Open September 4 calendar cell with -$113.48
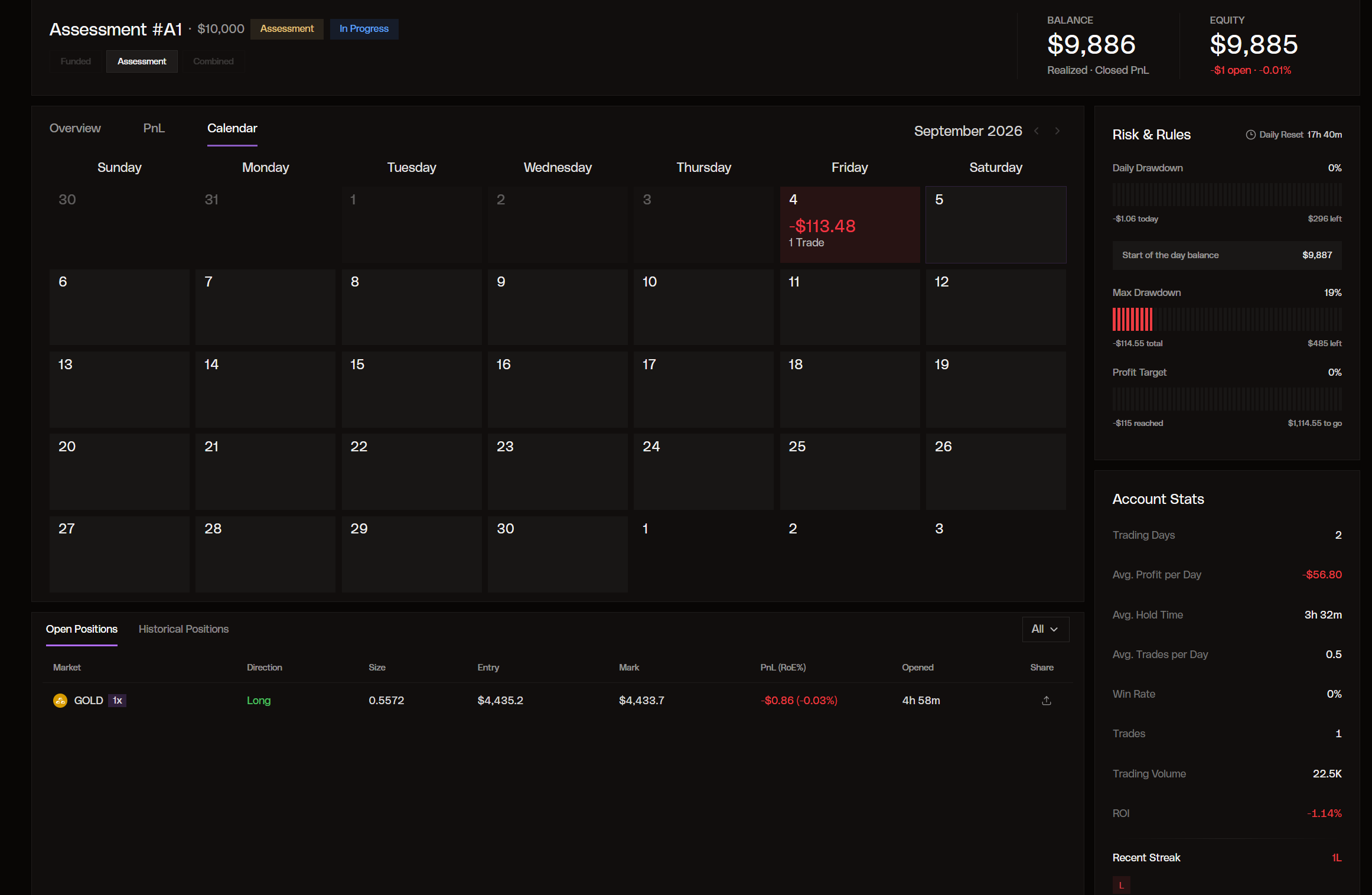The height and width of the screenshot is (895, 1372). coord(850,225)
